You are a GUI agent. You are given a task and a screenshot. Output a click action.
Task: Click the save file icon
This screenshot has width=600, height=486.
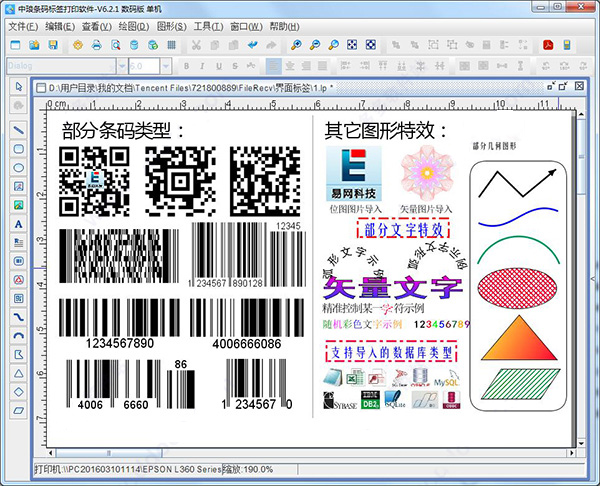point(53,45)
